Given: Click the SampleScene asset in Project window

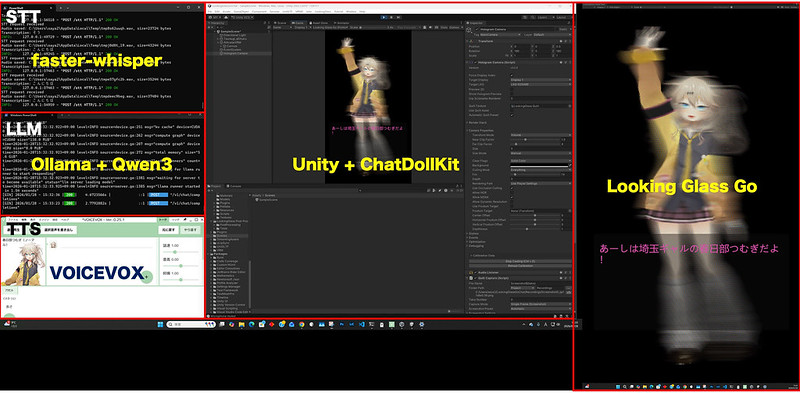Looking at the screenshot, I should click(x=267, y=200).
